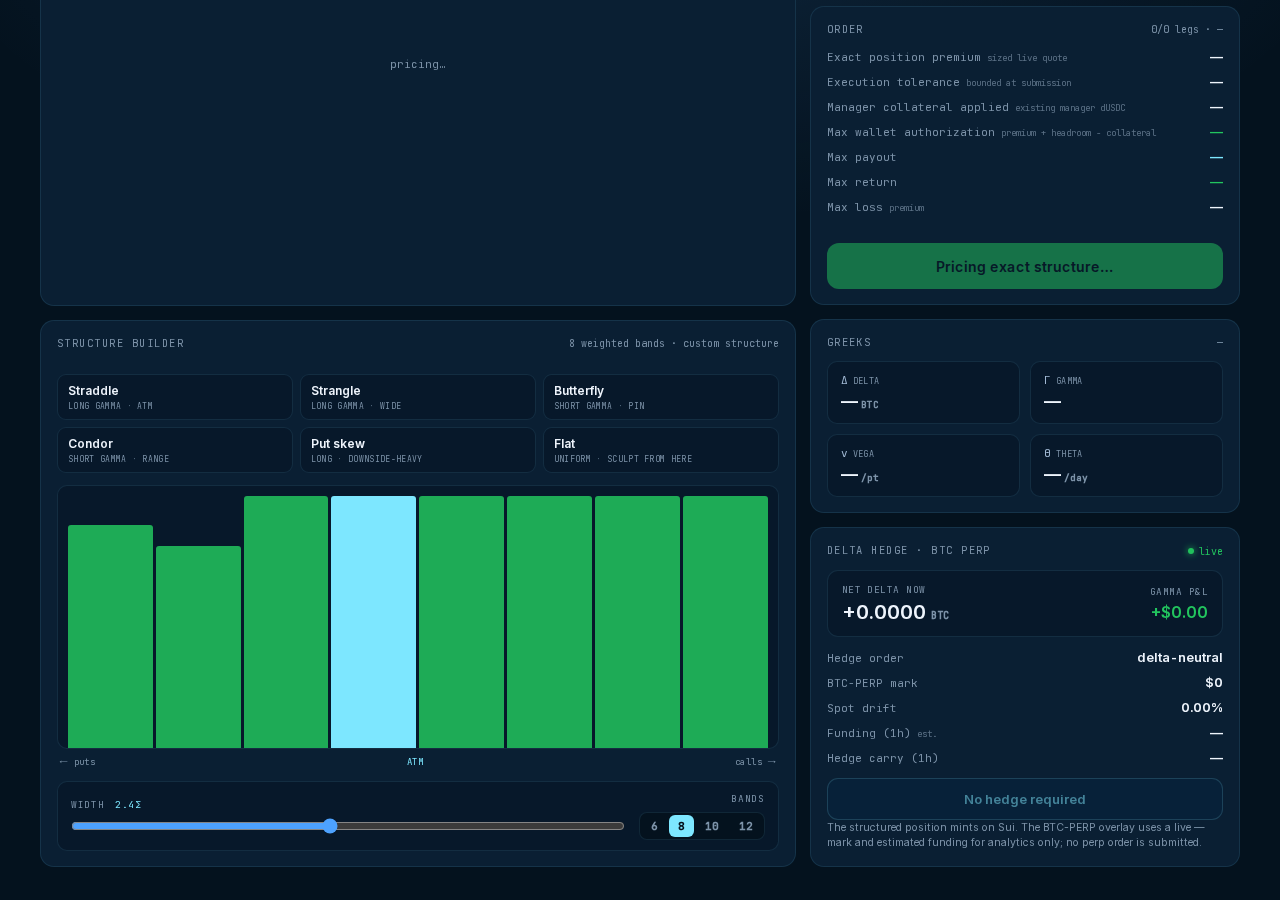Apply the Condor preset
The image size is (1280, 900).
click(175, 450)
